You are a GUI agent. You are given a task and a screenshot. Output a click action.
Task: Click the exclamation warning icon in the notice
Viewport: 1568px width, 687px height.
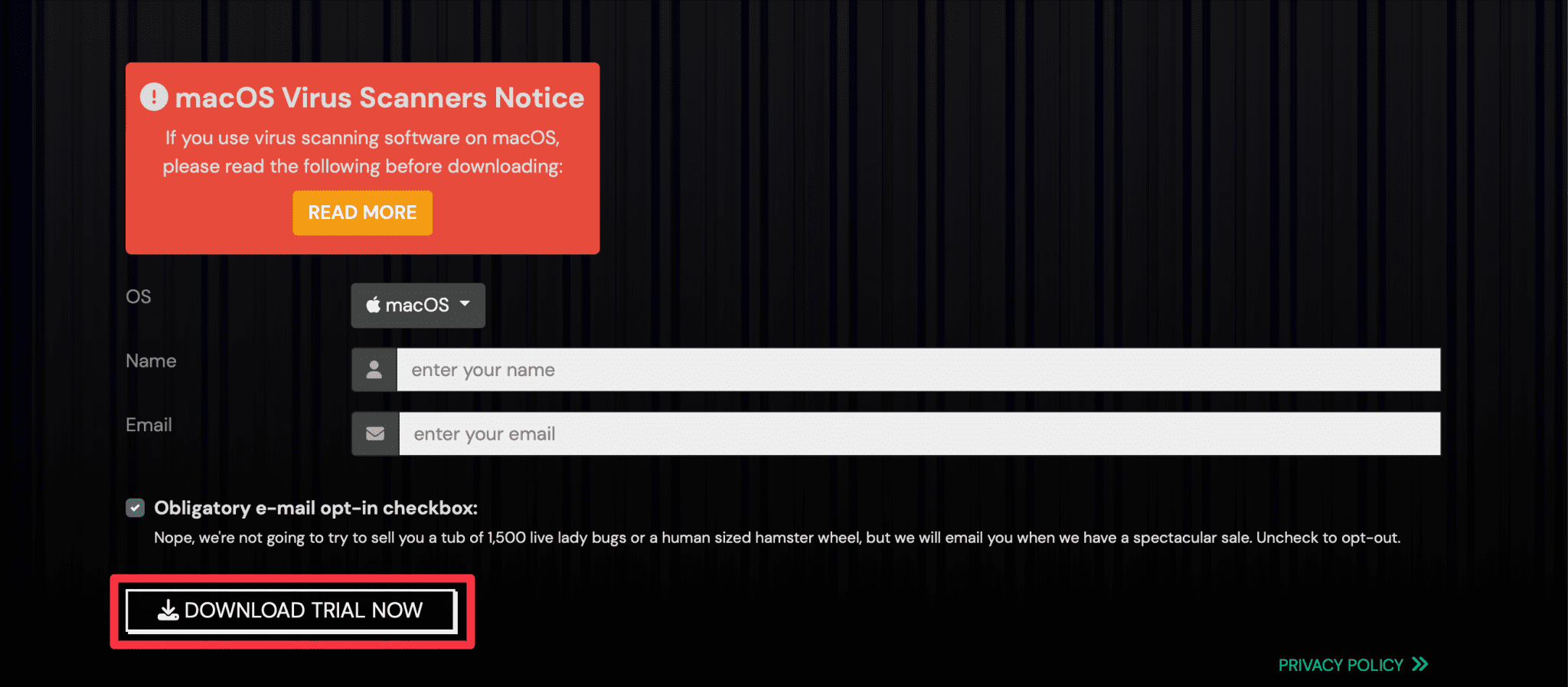point(154,97)
